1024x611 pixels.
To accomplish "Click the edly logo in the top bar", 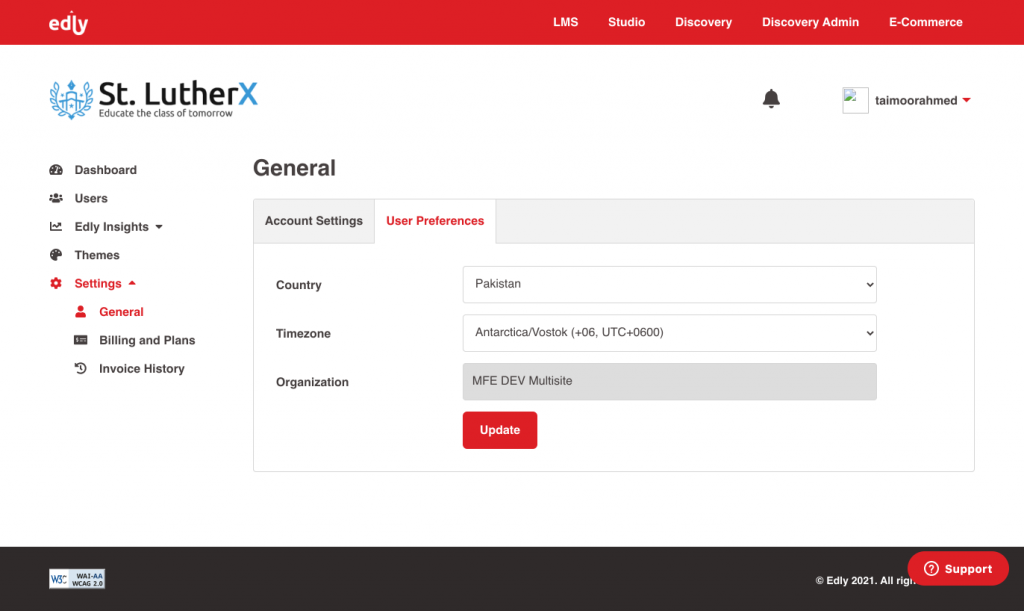I will tap(68, 23).
